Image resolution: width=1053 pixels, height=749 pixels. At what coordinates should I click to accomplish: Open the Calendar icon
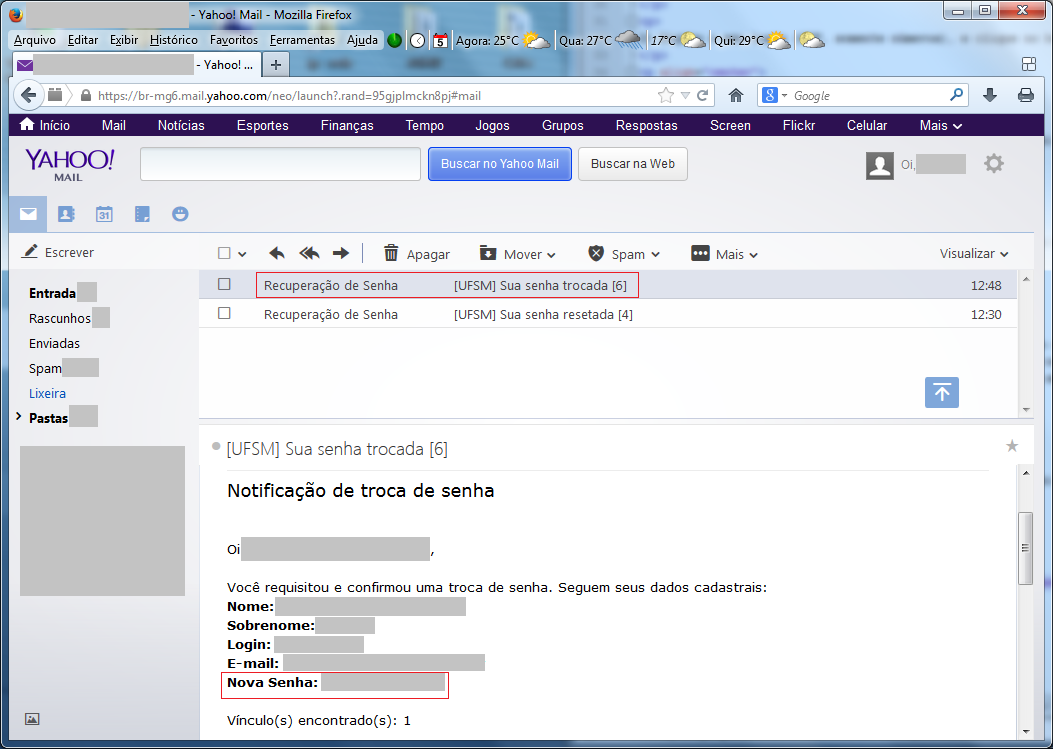coord(104,214)
